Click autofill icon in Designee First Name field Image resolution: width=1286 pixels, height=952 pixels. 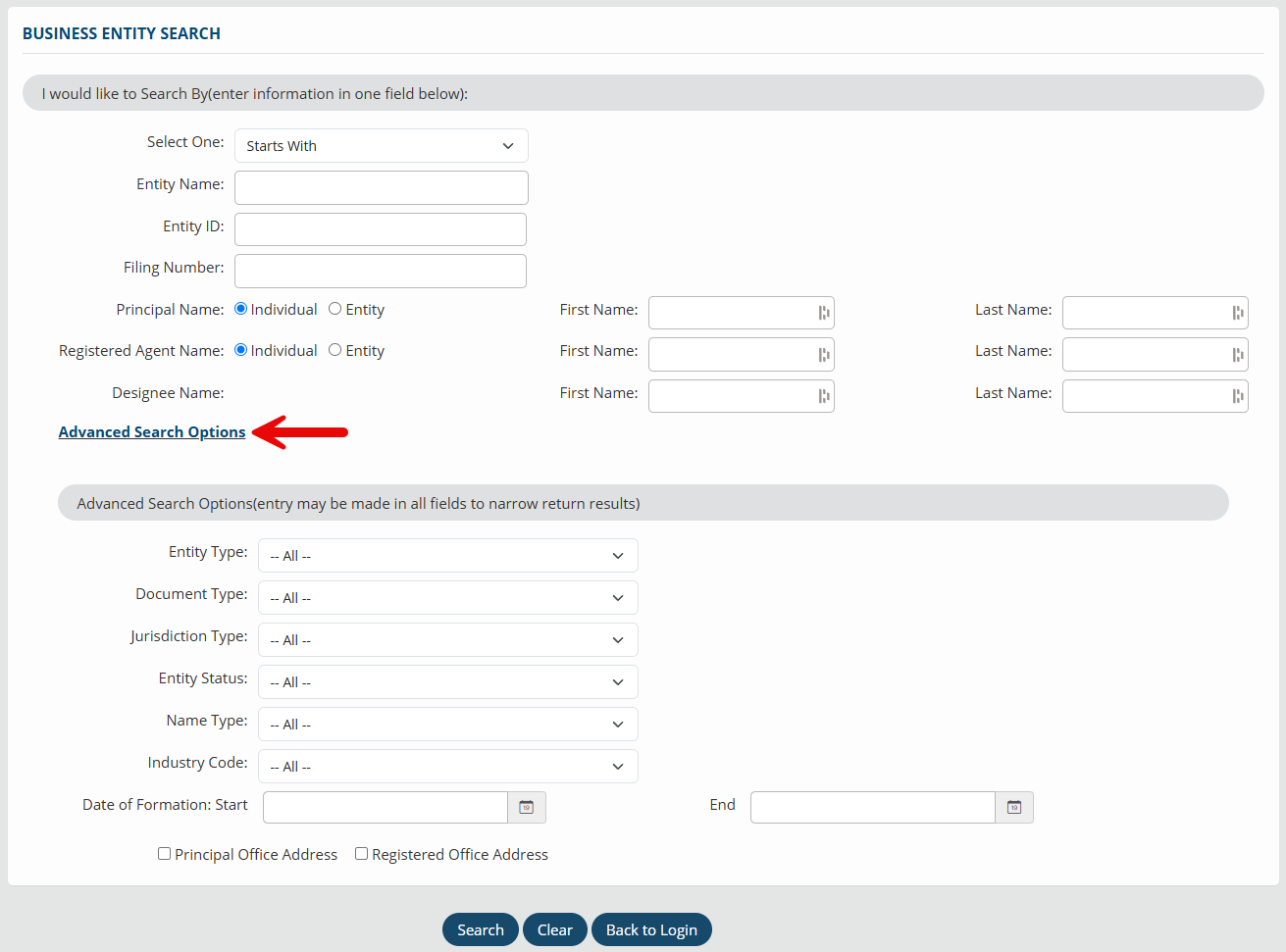[x=824, y=396]
